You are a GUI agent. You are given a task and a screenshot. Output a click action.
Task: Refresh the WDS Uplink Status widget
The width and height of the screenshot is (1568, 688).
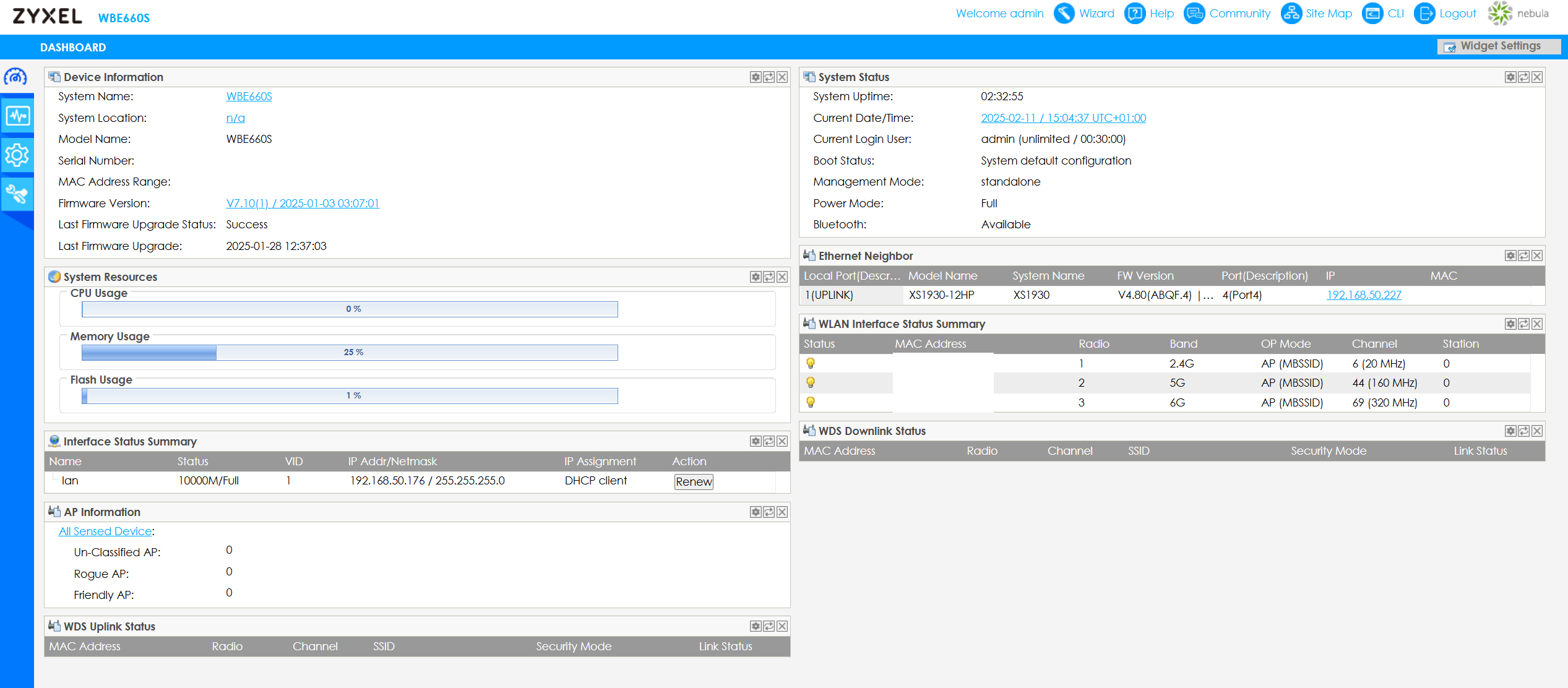click(x=769, y=627)
